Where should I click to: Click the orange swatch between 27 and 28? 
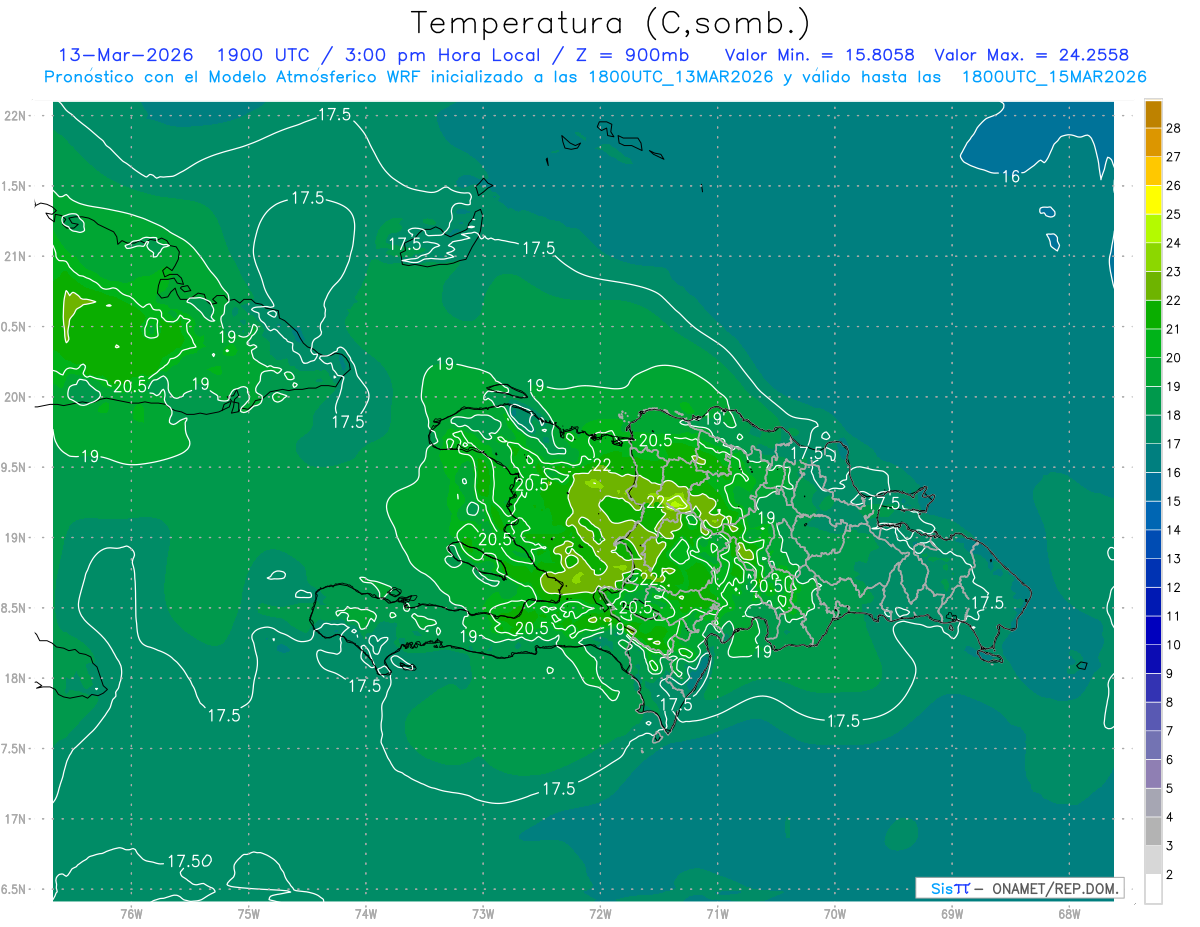coord(1153,143)
